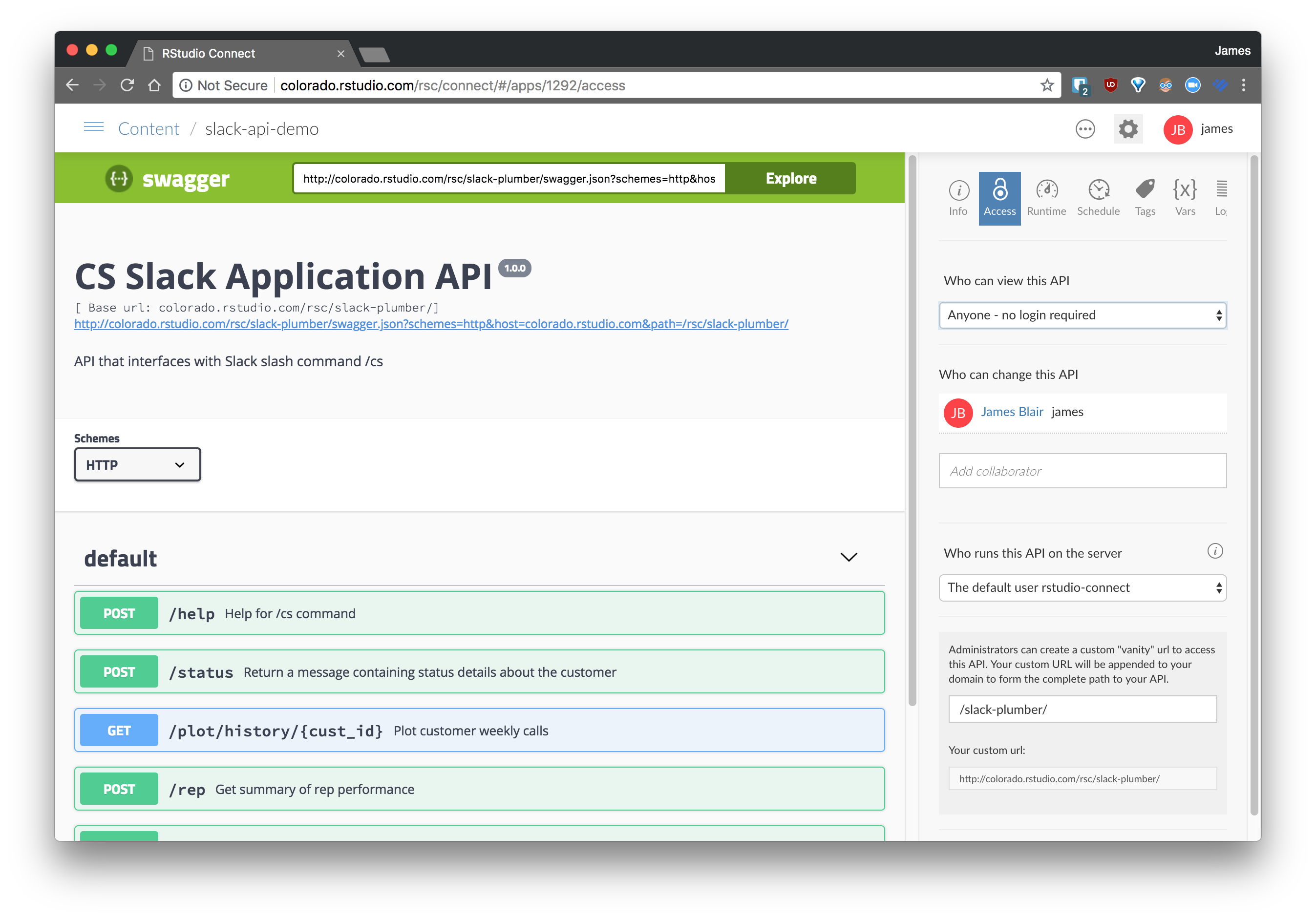The height and width of the screenshot is (919, 1316).
Task: Open the server run-as user dropdown
Action: click(1082, 588)
